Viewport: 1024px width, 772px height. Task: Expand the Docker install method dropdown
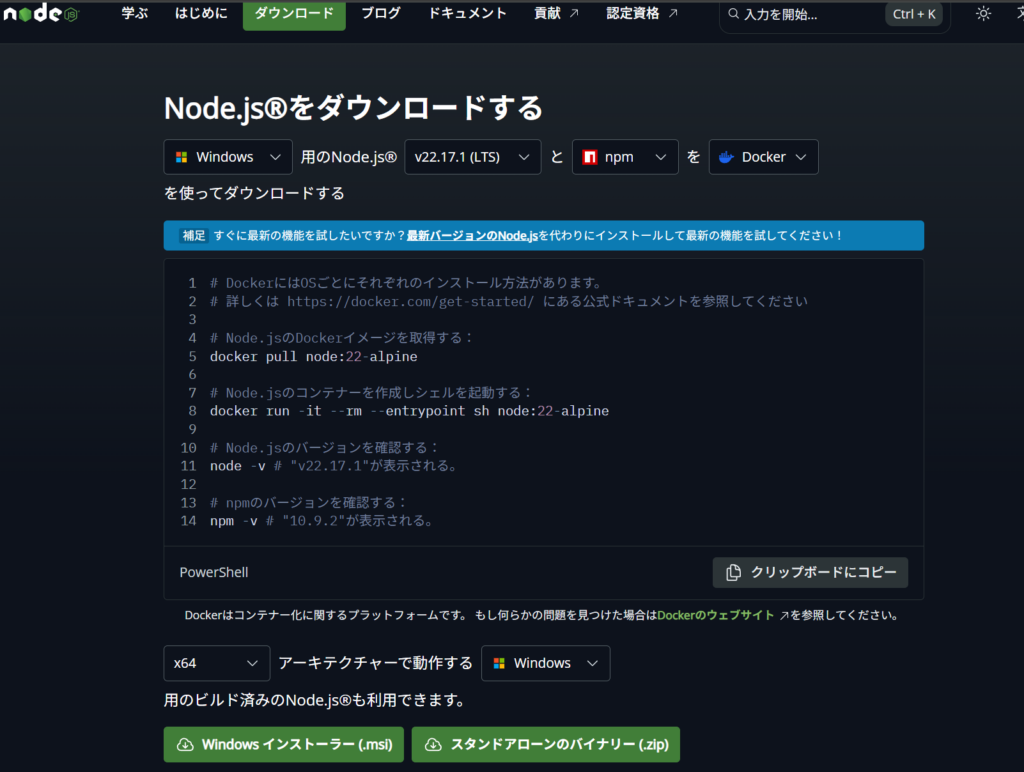(x=763, y=157)
